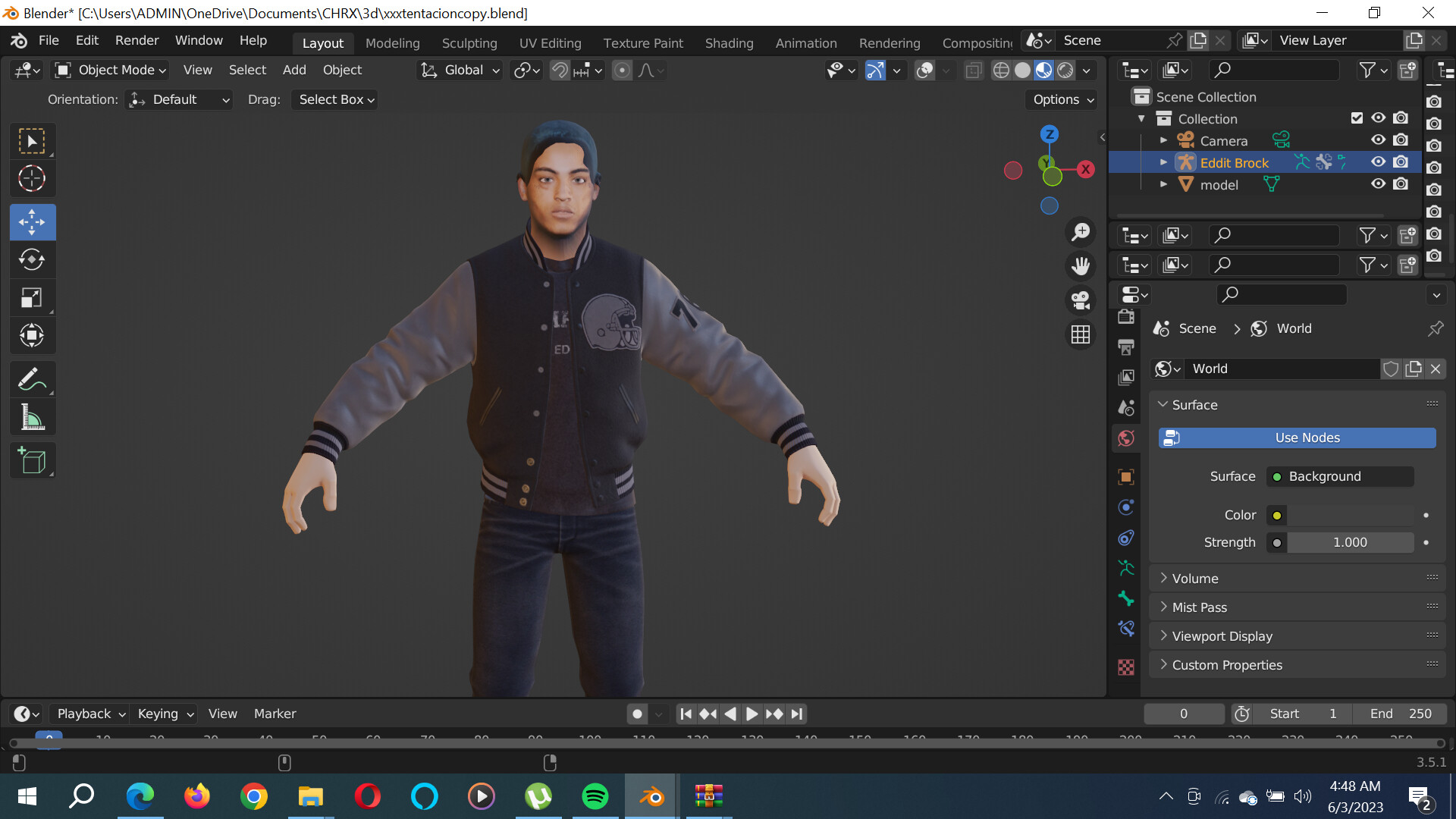This screenshot has height=819, width=1456.
Task: Switch to the Shading workspace tab
Action: (729, 43)
